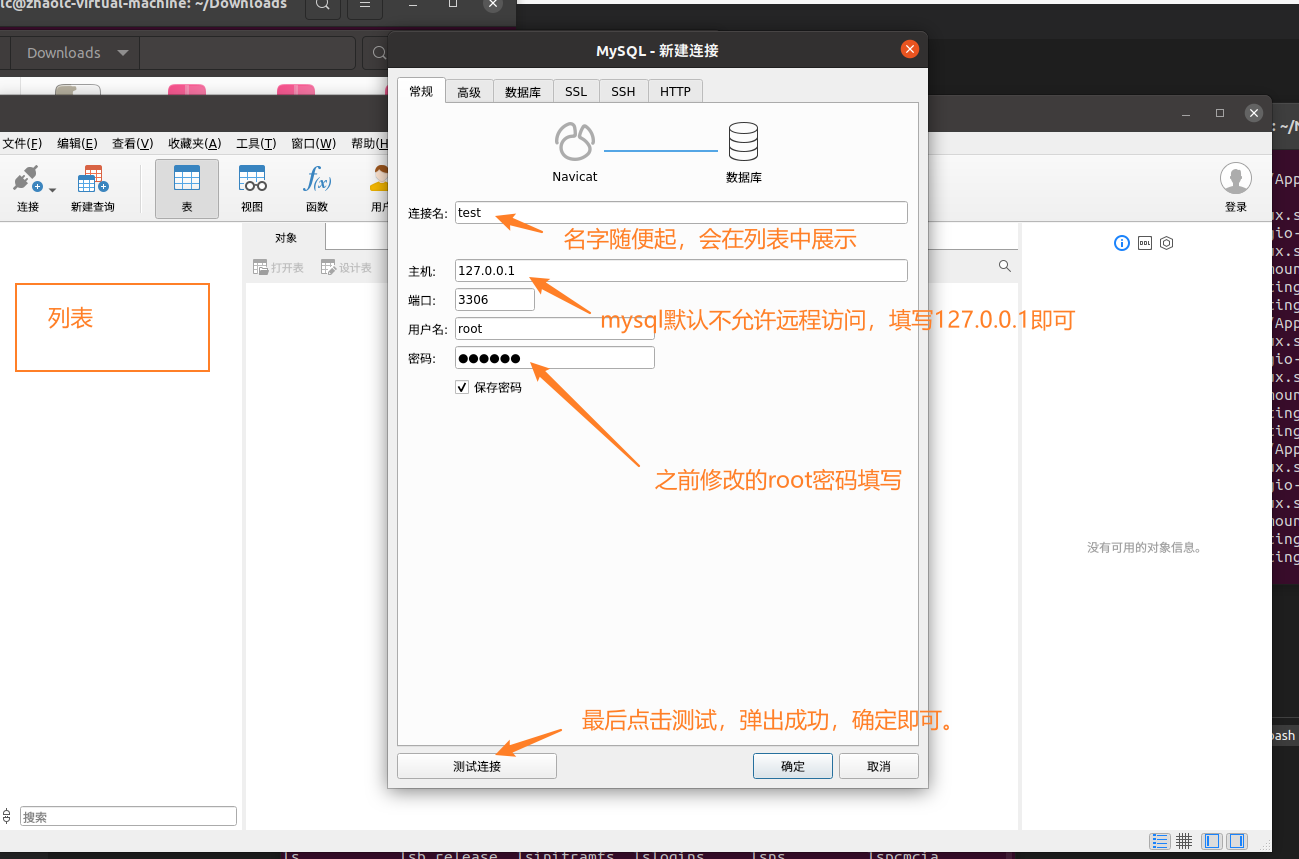Expand the Downloads path dropdown
Viewport: 1299px width, 859px height.
click(122, 53)
